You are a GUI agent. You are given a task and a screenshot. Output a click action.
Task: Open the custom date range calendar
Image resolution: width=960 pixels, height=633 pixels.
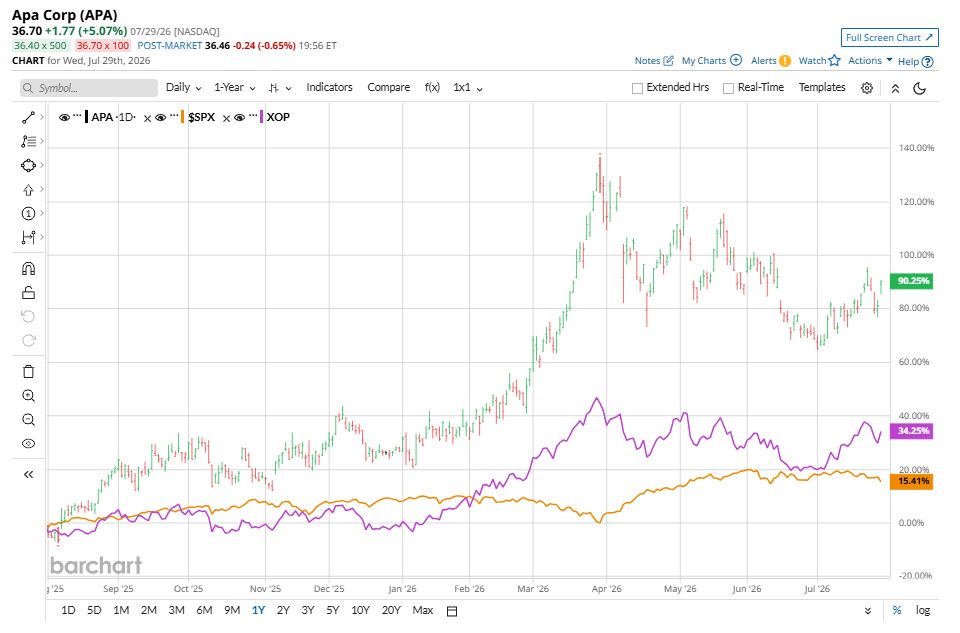coord(452,611)
